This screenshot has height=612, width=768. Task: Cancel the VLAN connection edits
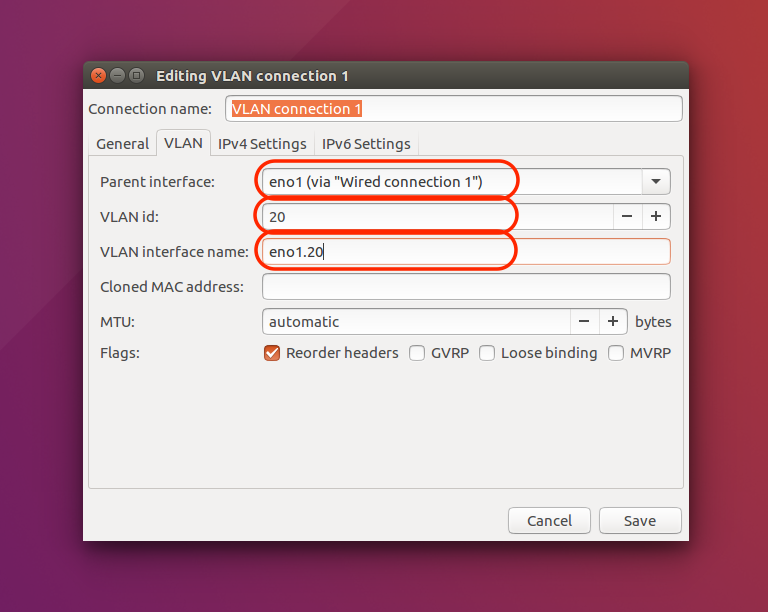pyautogui.click(x=549, y=520)
